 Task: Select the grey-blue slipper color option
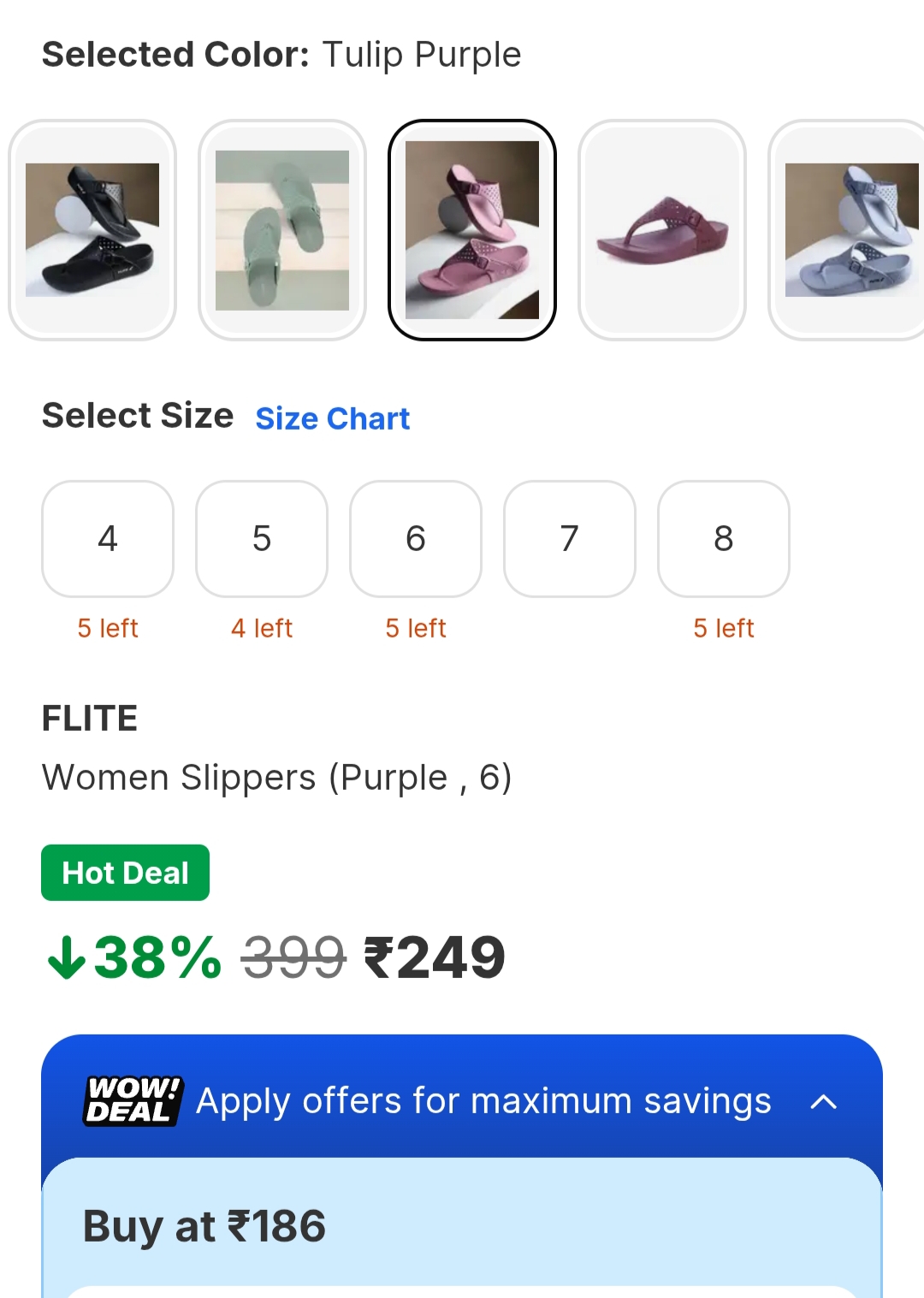coord(849,229)
